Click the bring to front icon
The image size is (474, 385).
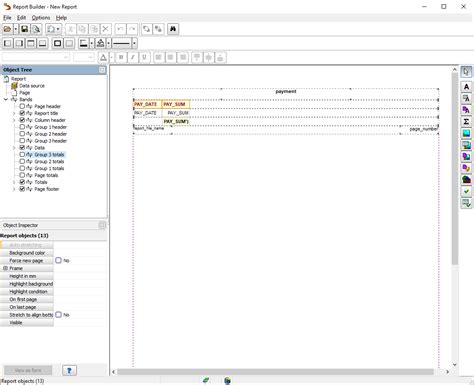(146, 29)
